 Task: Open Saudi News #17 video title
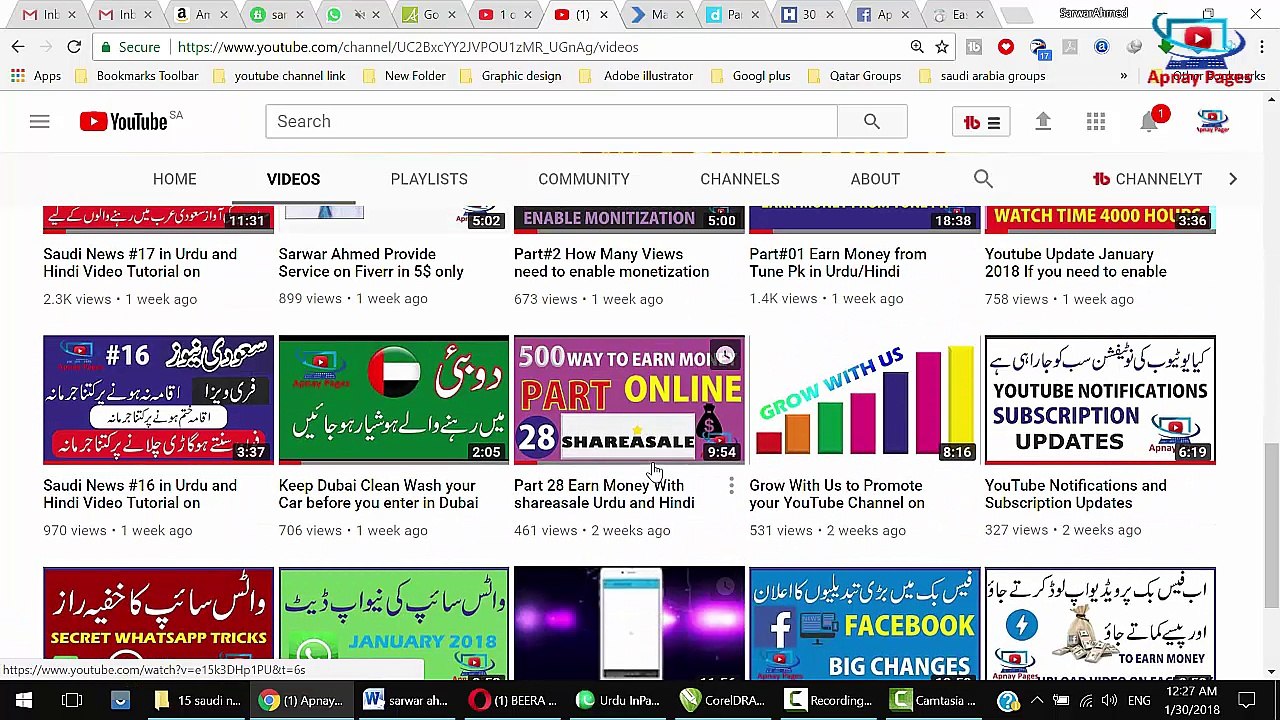pyautogui.click(x=140, y=263)
